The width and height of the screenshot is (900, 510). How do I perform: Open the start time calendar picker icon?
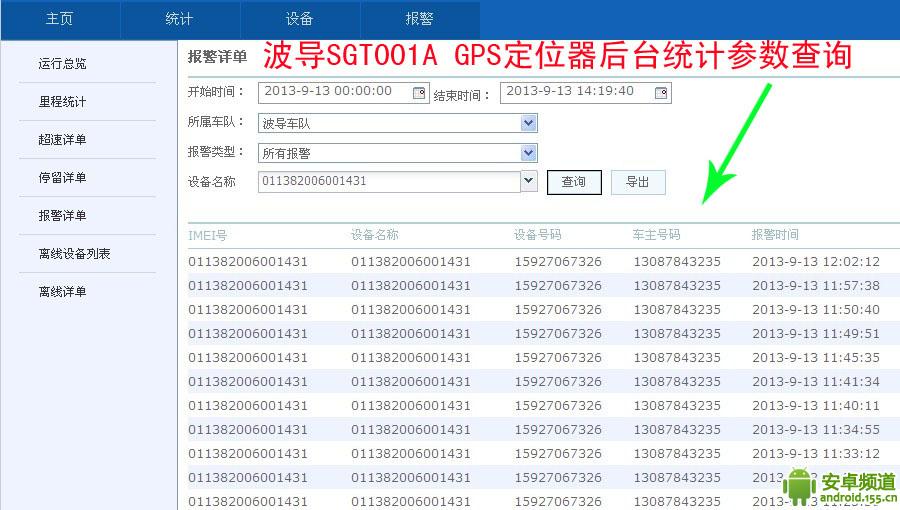pos(420,92)
